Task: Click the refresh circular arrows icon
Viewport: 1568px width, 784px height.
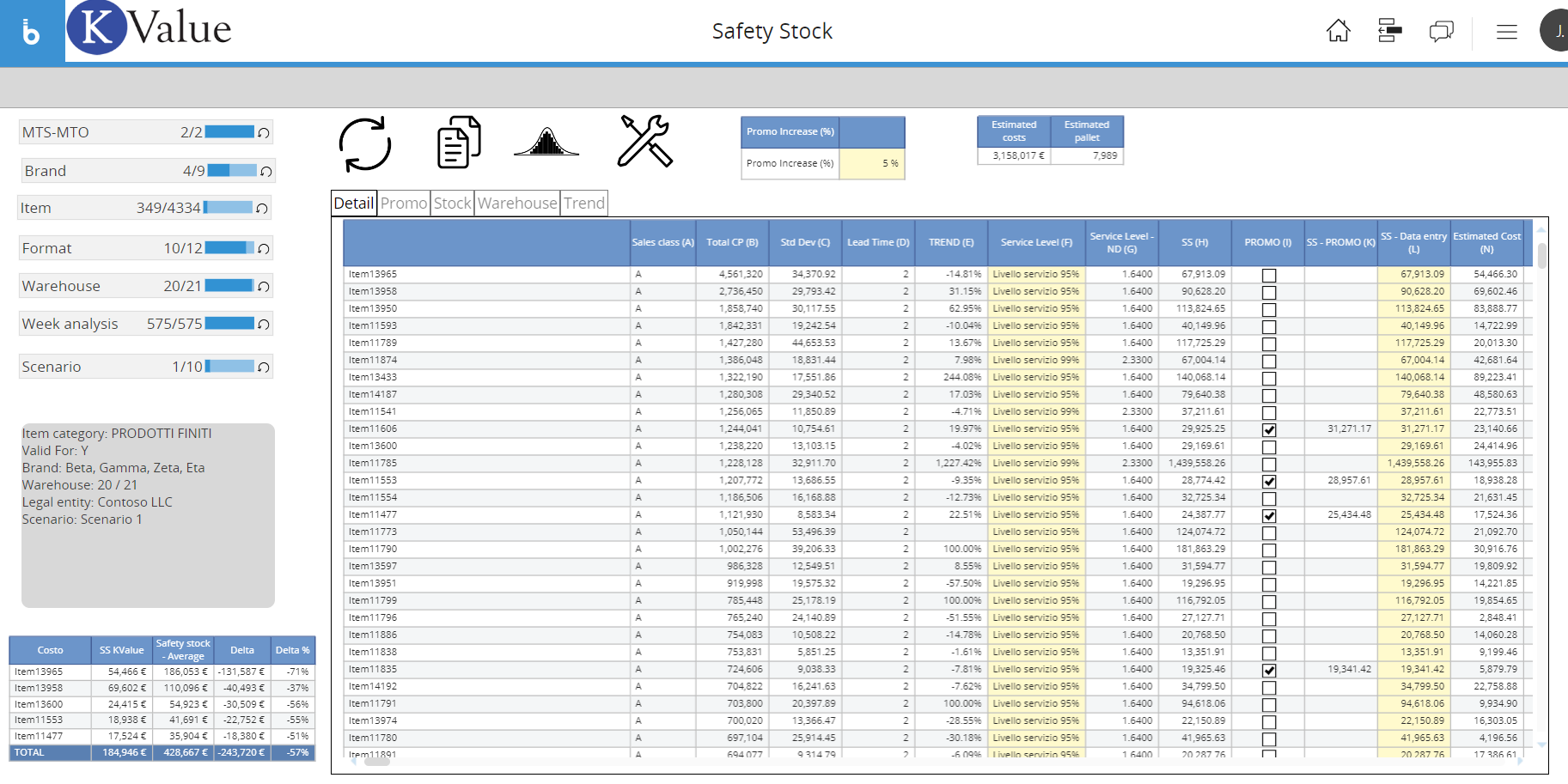Action: [365, 144]
